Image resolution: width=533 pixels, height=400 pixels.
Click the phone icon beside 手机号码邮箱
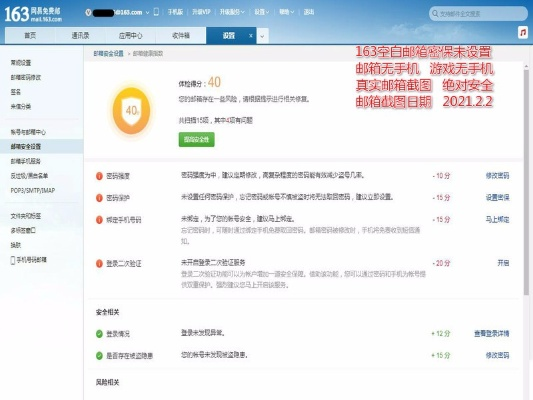[x=13, y=260]
